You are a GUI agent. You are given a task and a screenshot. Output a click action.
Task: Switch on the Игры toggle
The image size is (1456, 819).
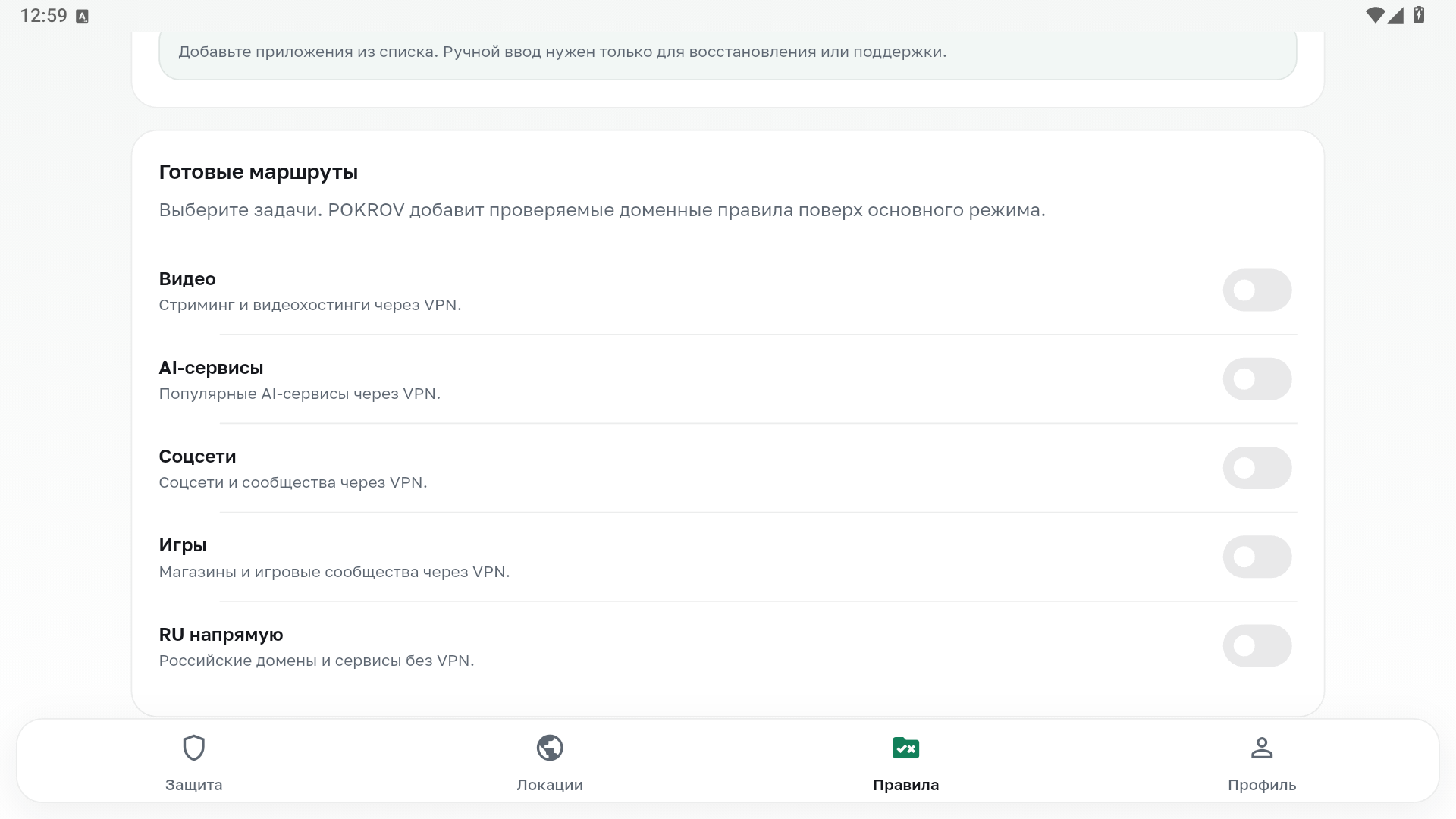[x=1257, y=557]
